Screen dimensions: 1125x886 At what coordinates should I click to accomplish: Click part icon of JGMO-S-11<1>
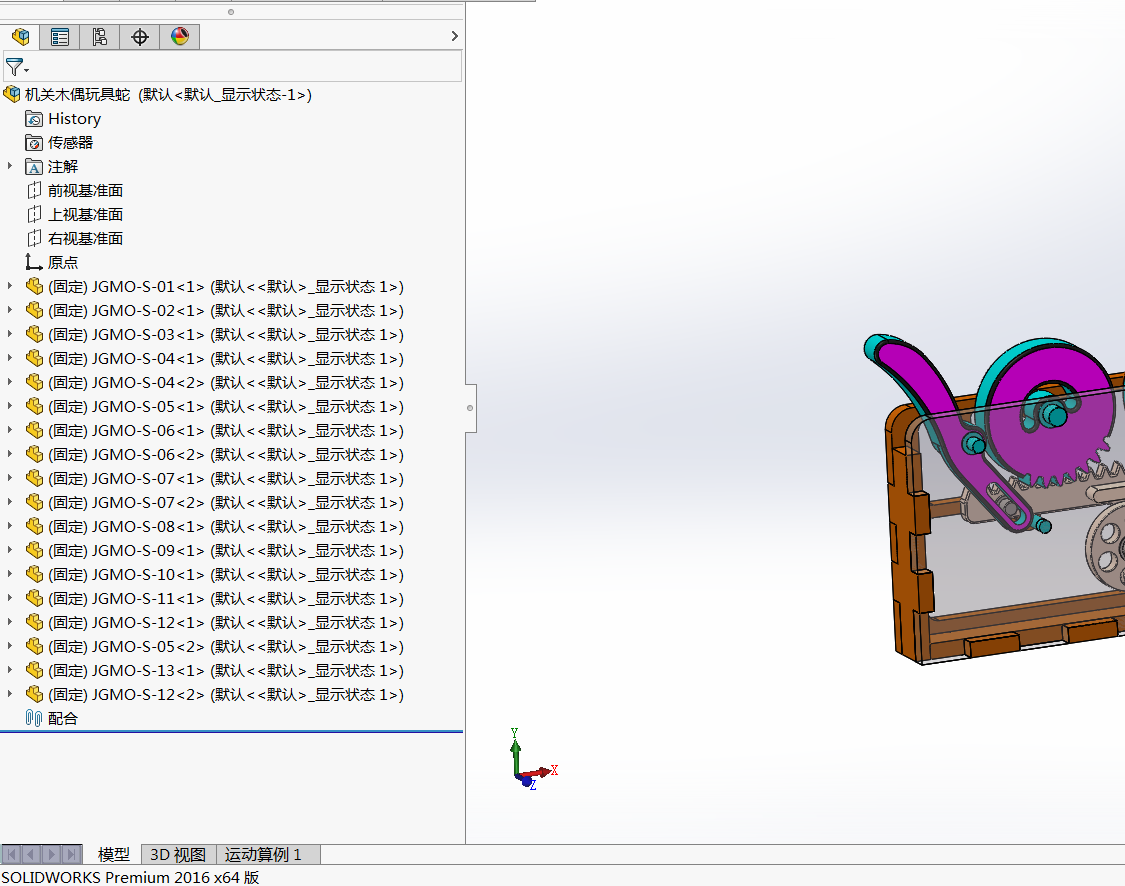tap(34, 598)
